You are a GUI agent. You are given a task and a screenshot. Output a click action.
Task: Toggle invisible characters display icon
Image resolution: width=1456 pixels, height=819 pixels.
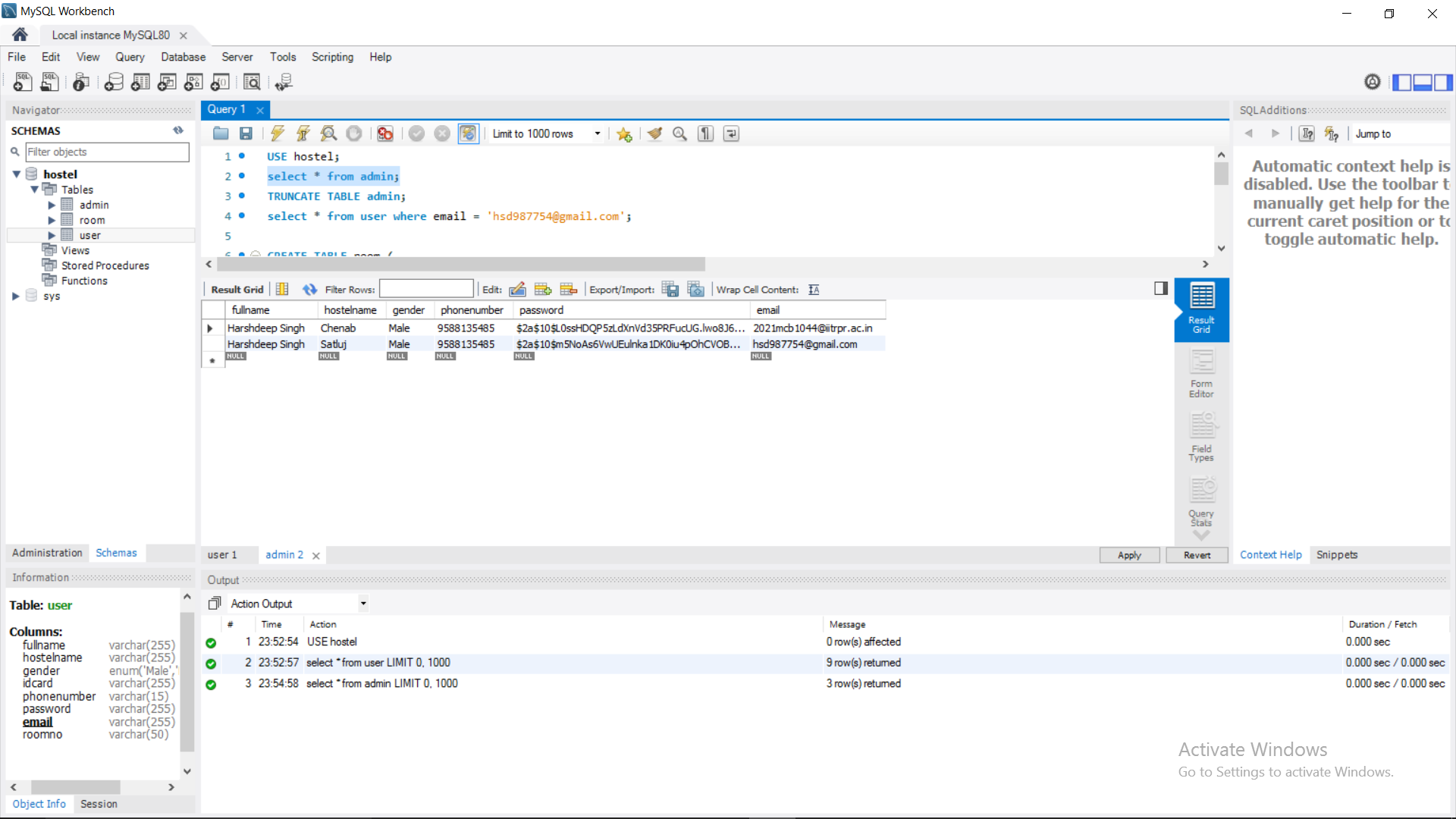pos(706,133)
